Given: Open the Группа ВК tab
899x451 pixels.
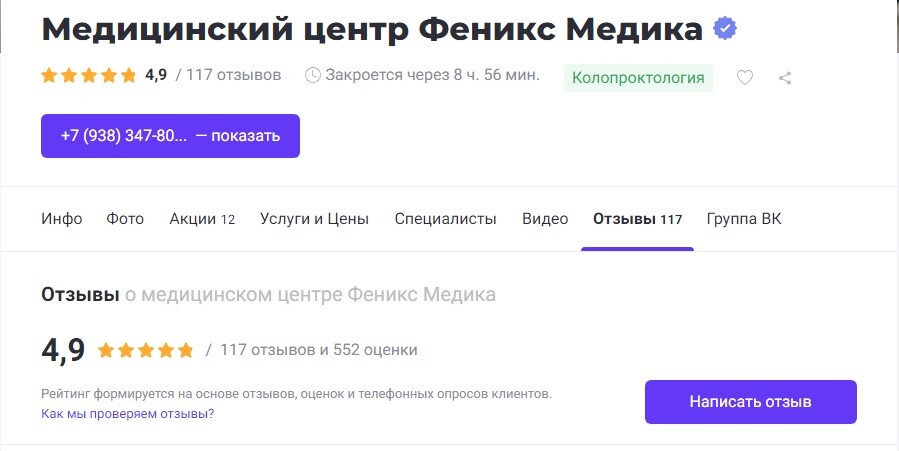Looking at the screenshot, I should [744, 219].
